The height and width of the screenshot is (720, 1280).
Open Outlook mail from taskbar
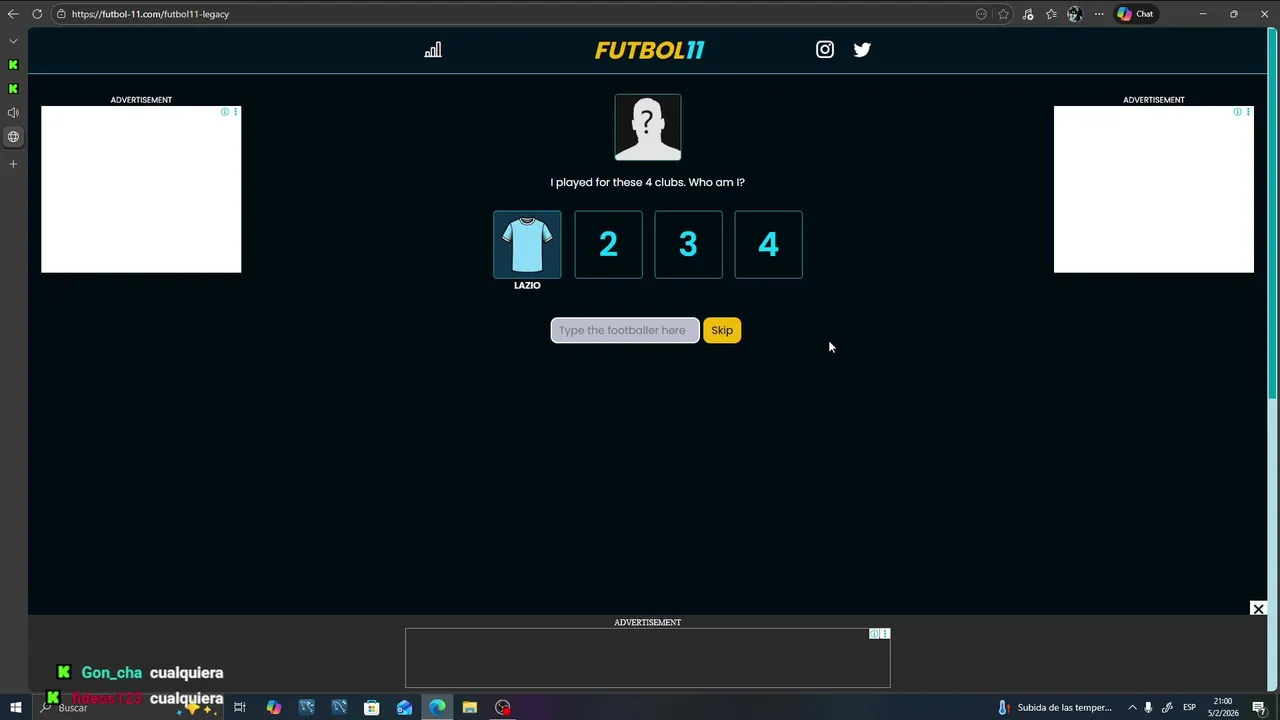click(404, 708)
